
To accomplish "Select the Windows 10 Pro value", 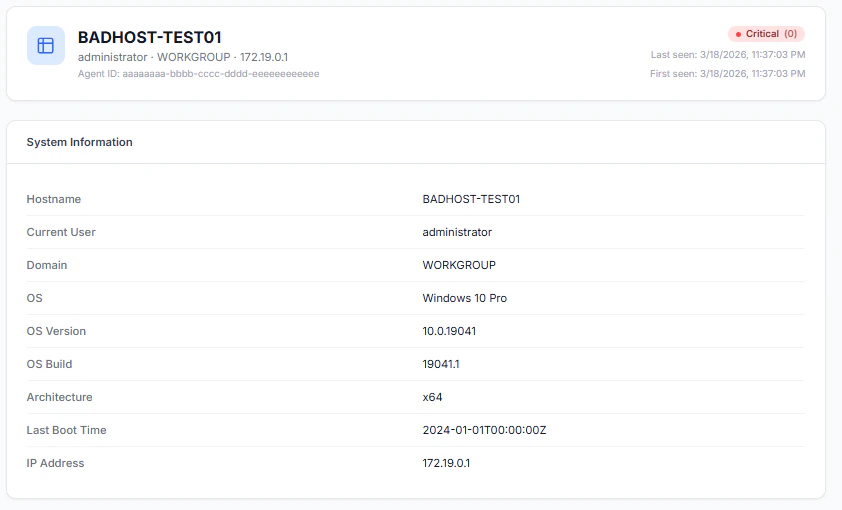I will [464, 298].
